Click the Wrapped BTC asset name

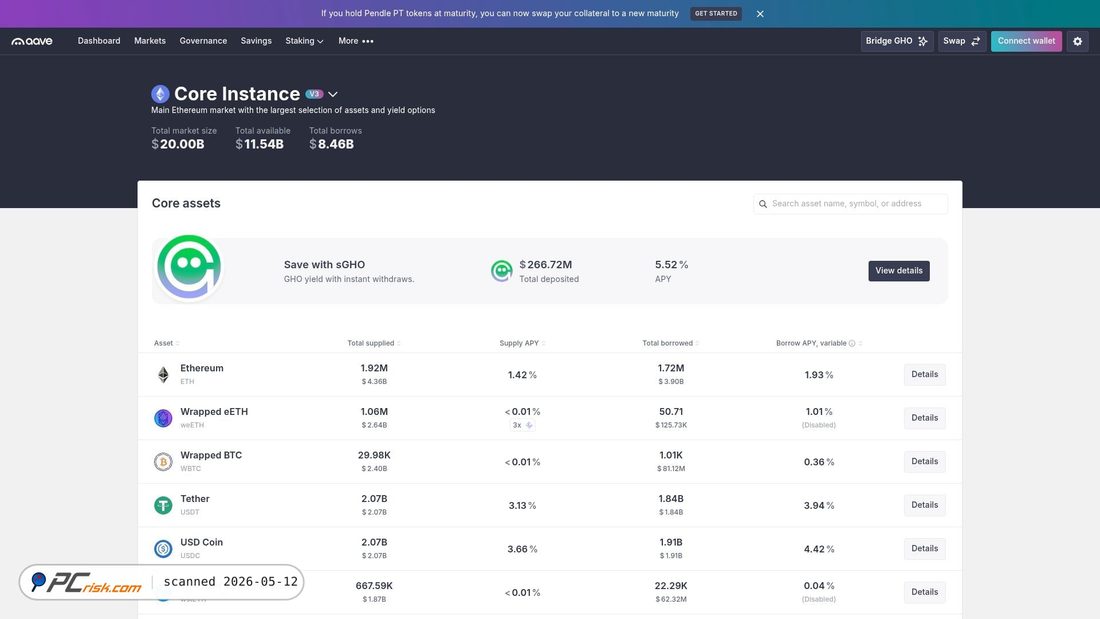coord(210,455)
